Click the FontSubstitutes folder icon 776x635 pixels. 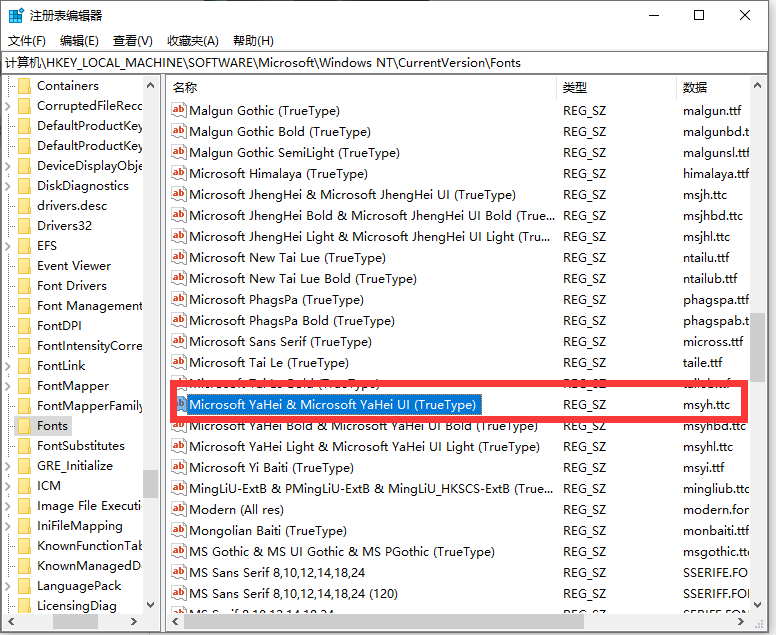(x=24, y=446)
